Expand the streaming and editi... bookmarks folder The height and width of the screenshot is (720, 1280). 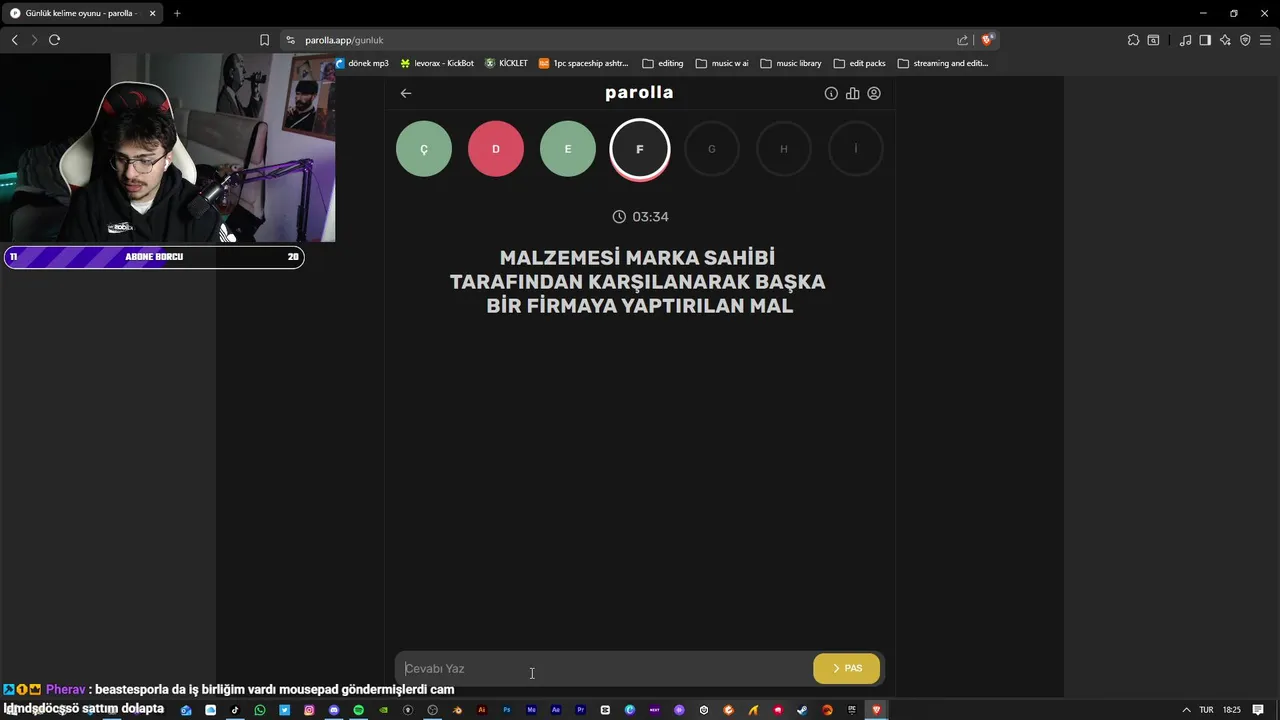pos(943,63)
